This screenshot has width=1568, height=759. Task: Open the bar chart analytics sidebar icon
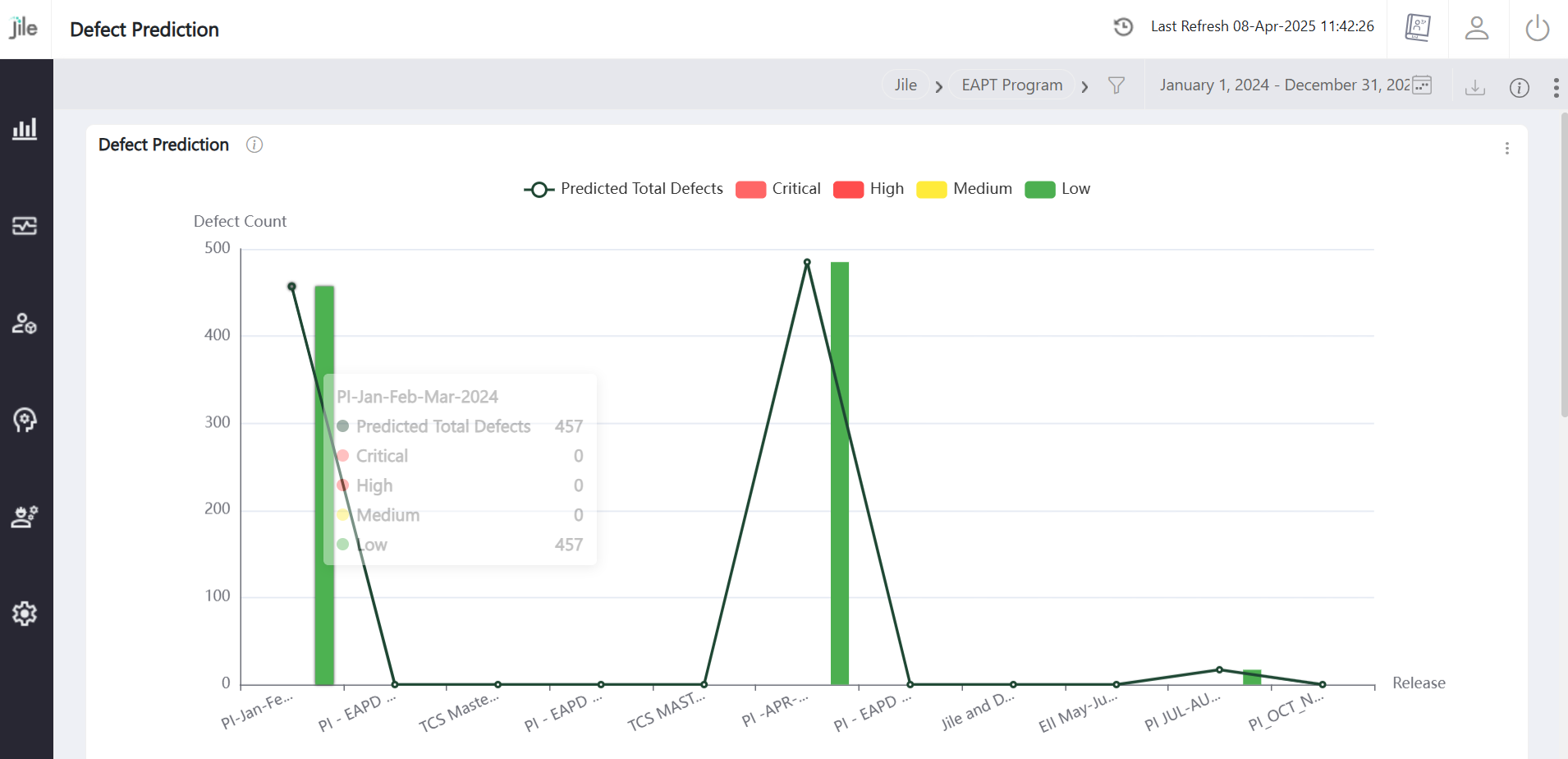[x=25, y=129]
